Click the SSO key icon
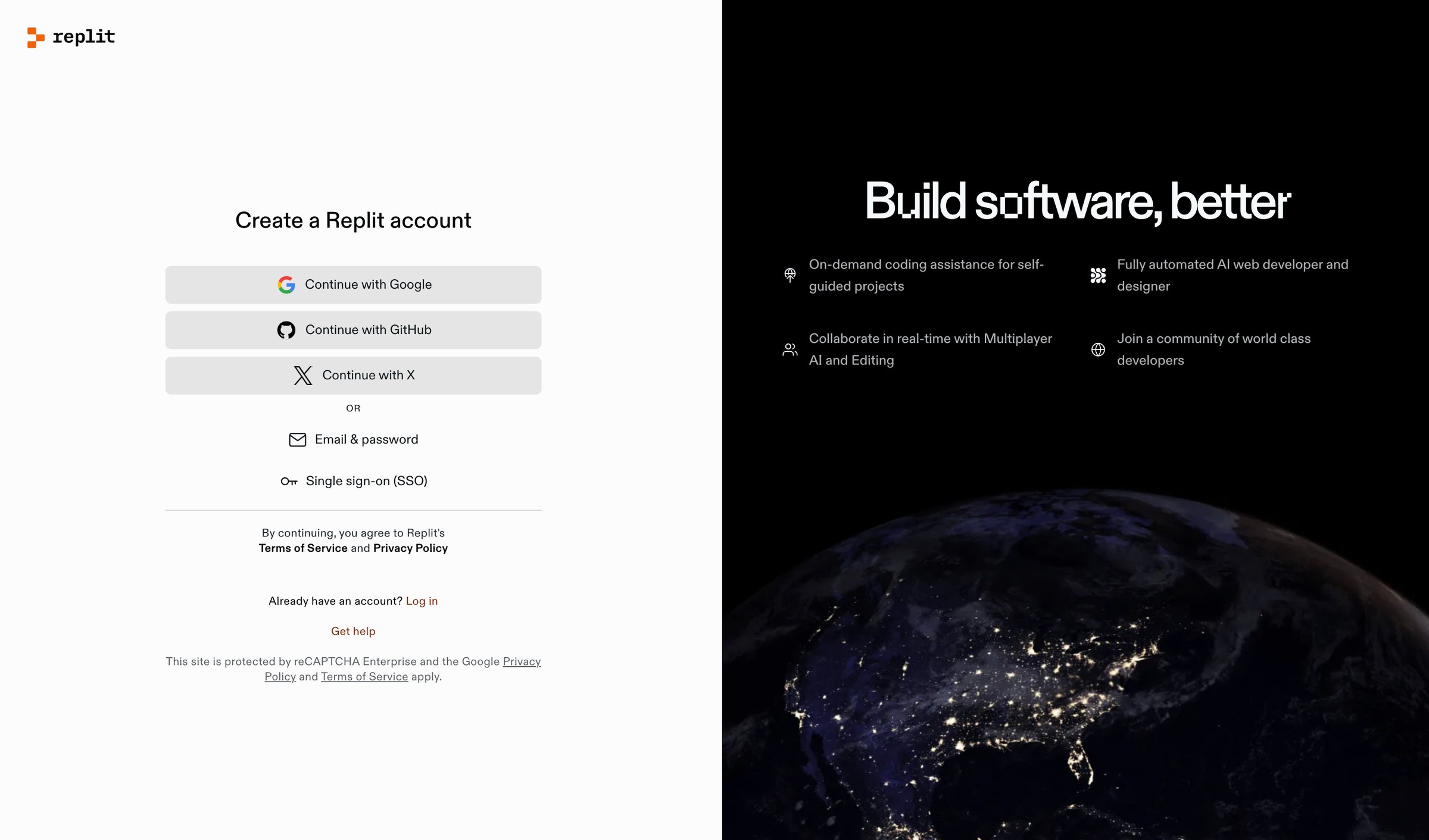The height and width of the screenshot is (840, 1429). point(289,481)
